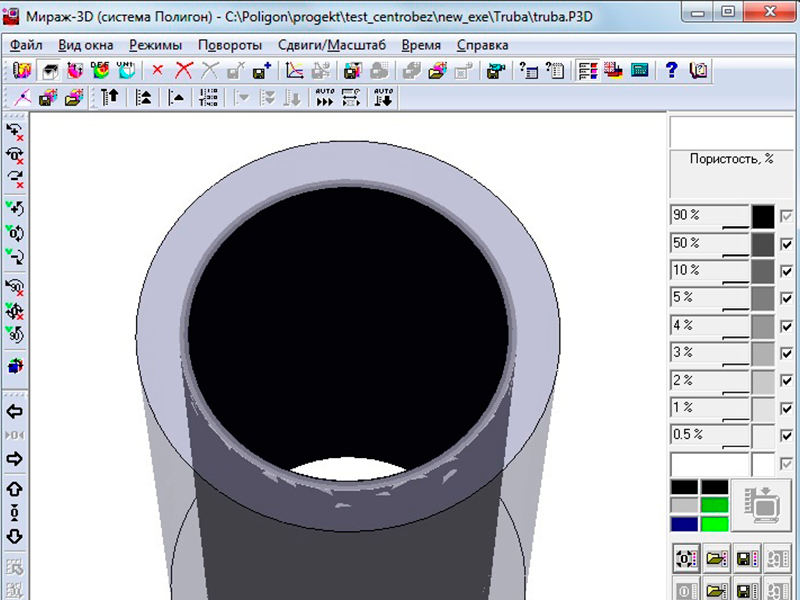The height and width of the screenshot is (600, 800).
Task: Click the colored 3D cube icon
Action: 15,367
